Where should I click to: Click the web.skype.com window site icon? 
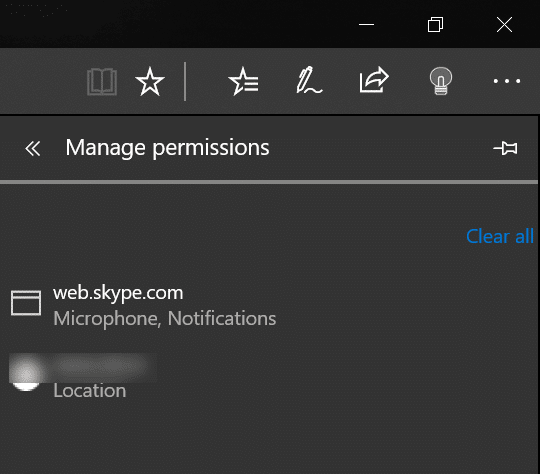click(26, 303)
